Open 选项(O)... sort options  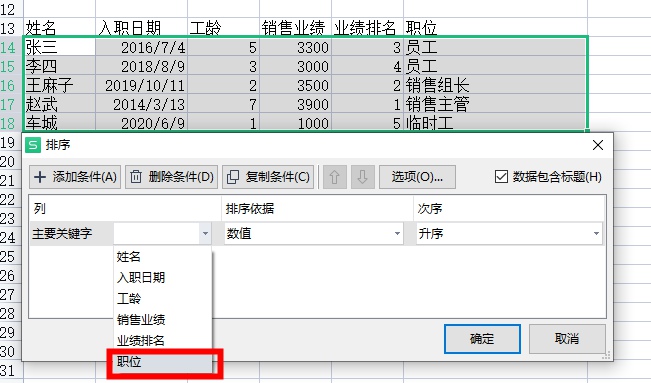(417, 177)
